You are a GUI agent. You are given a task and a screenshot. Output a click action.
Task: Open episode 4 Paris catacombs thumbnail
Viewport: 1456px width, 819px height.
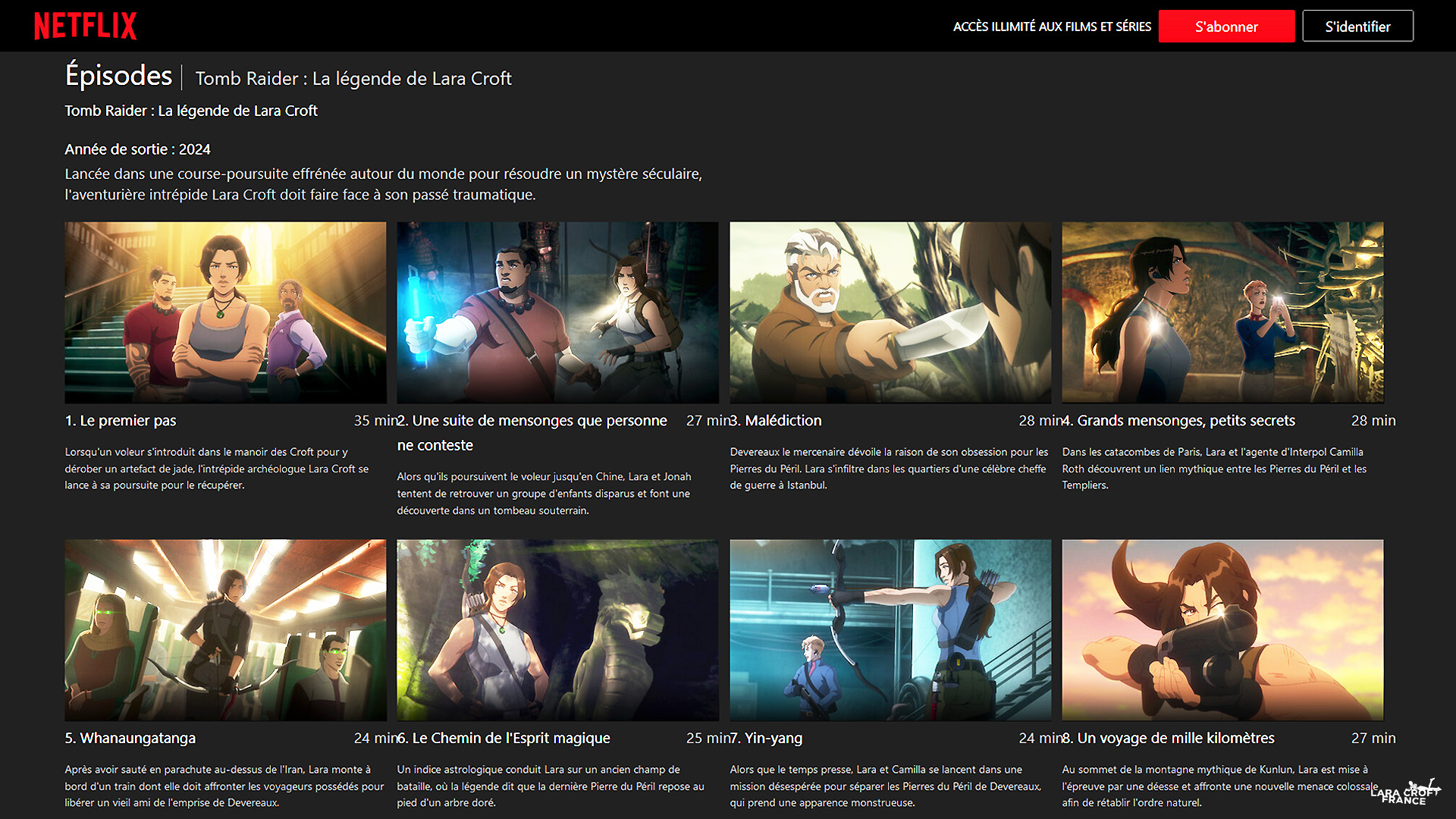tap(1222, 312)
